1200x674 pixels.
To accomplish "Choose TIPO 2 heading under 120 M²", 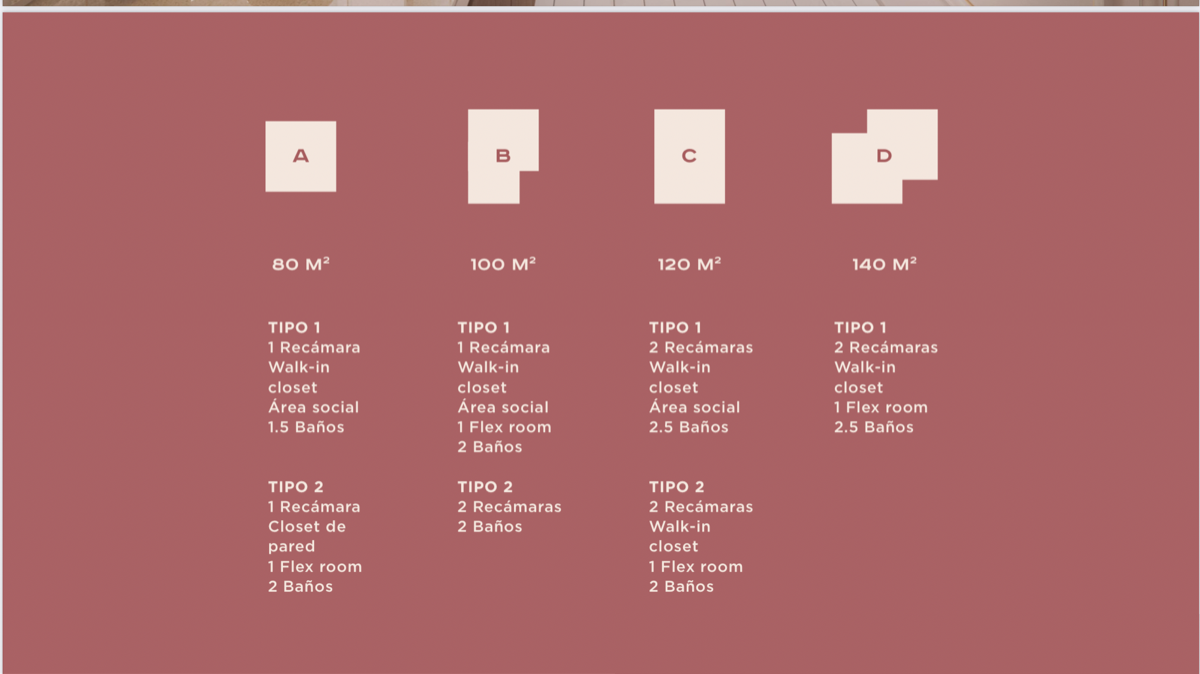I will point(676,487).
